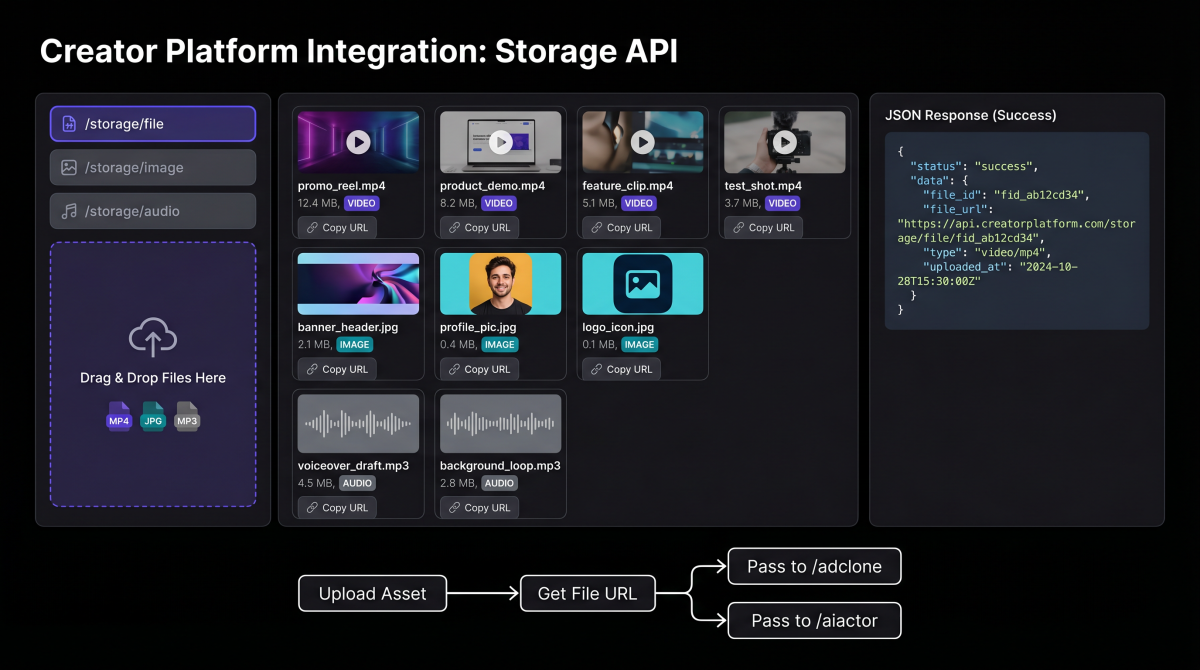Switch to the /storage/audio tab
The width and height of the screenshot is (1200, 670).
[x=152, y=211]
